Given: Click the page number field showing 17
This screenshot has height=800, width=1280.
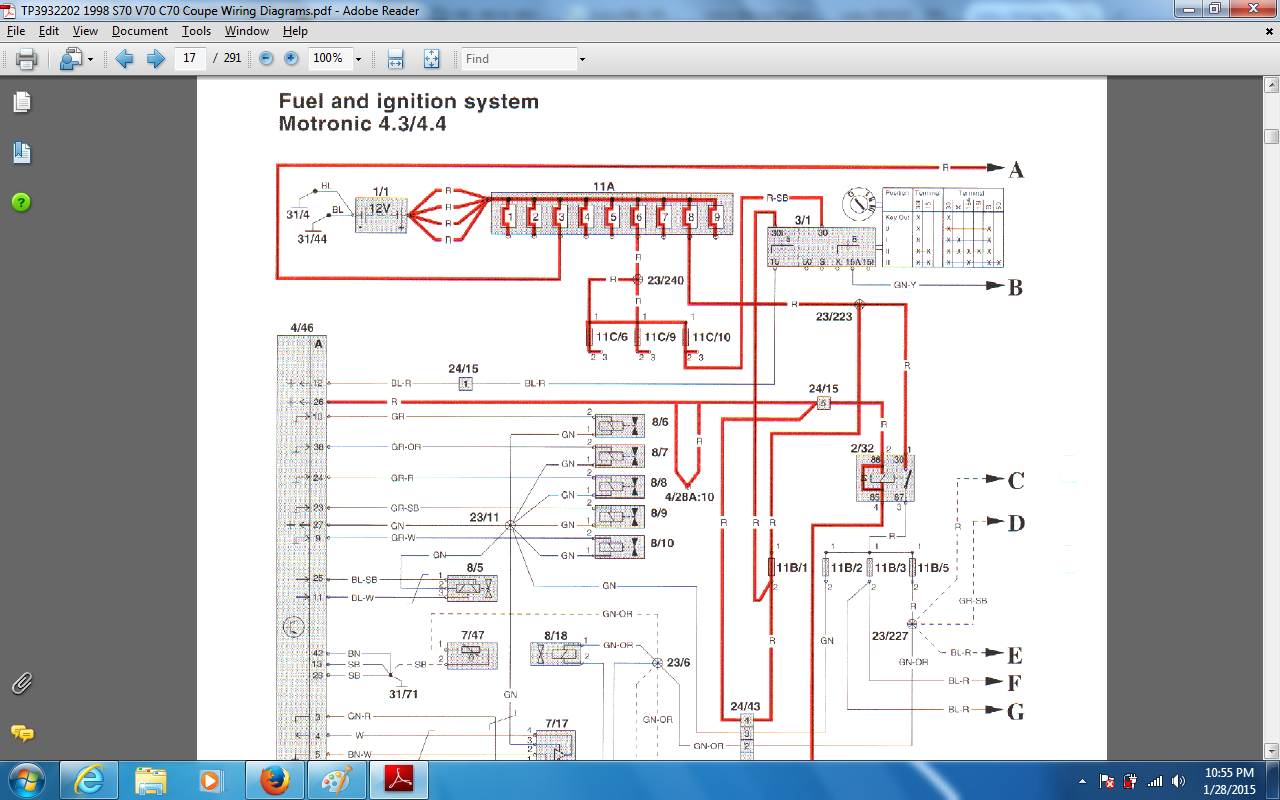Looking at the screenshot, I should point(189,58).
